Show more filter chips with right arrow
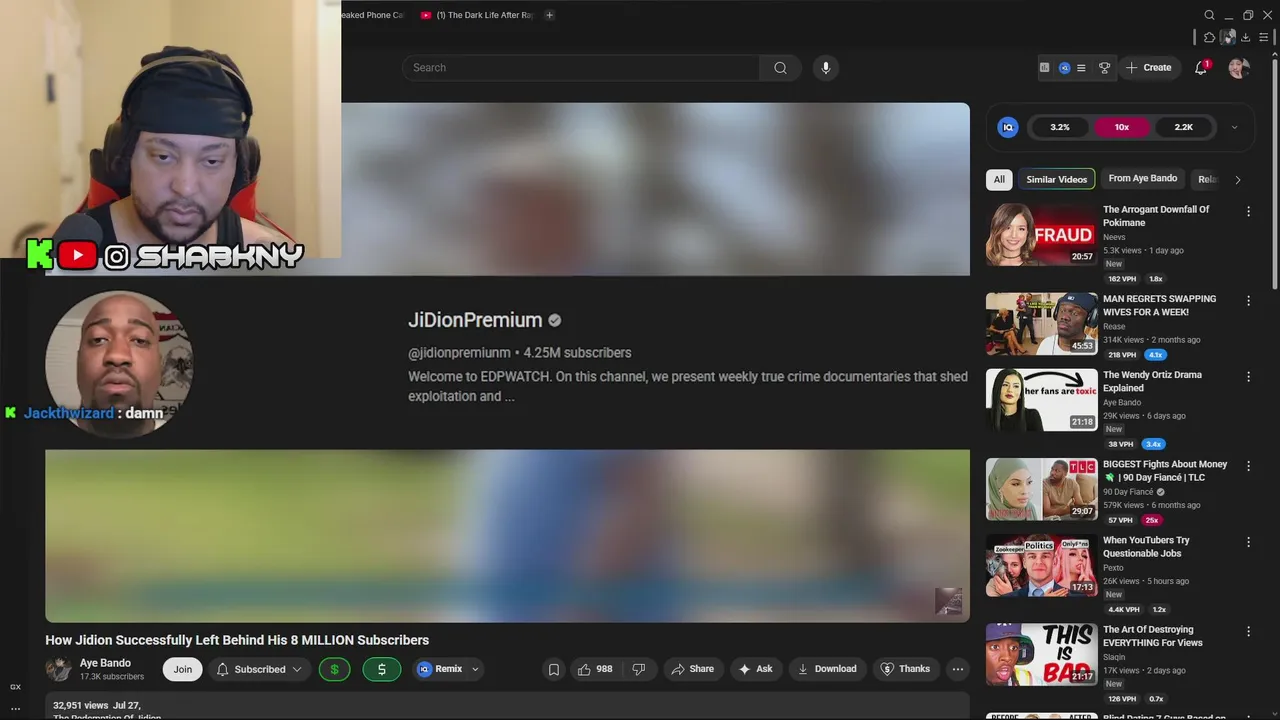This screenshot has height=720, width=1280. [1237, 180]
